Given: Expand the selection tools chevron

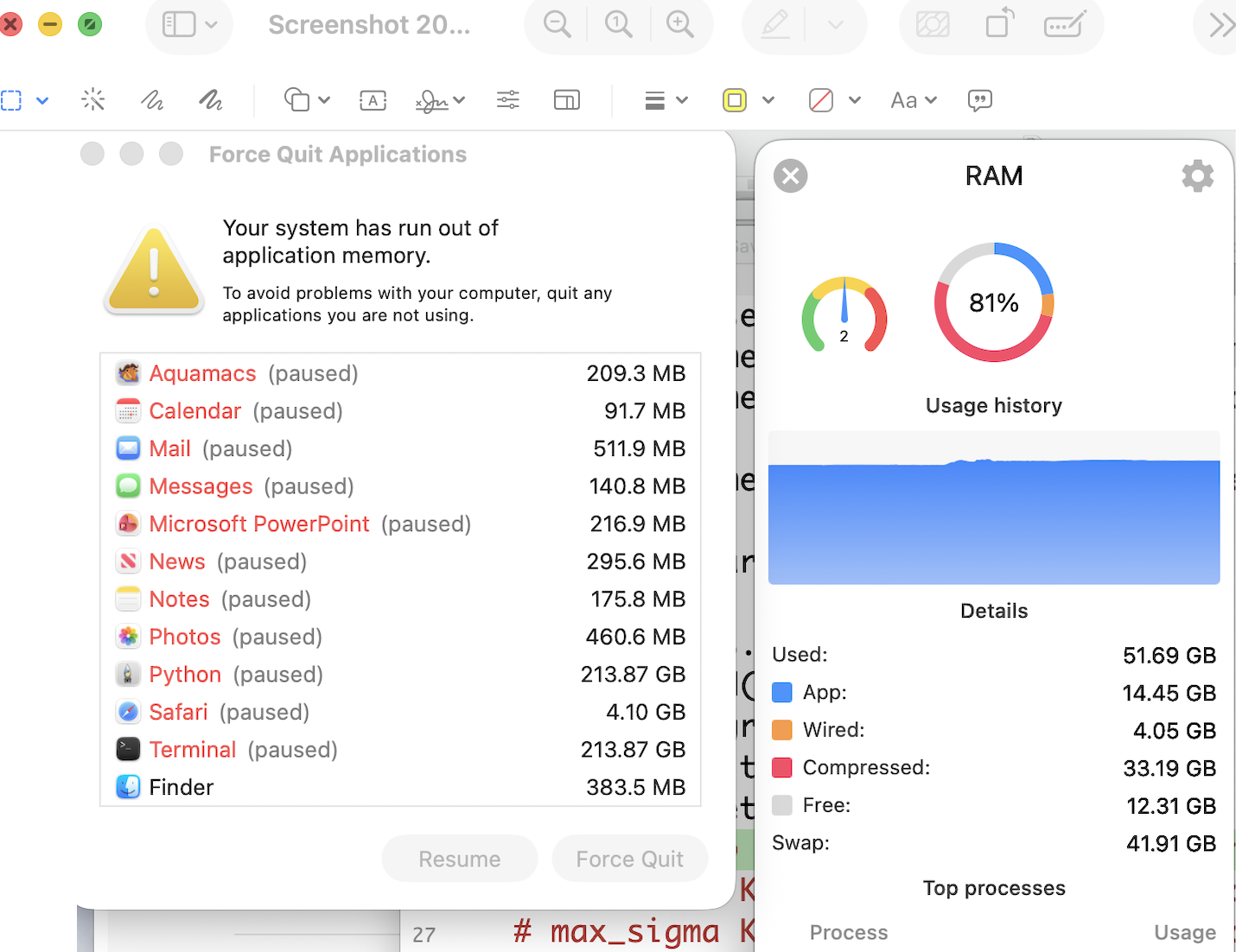Looking at the screenshot, I should (x=42, y=101).
